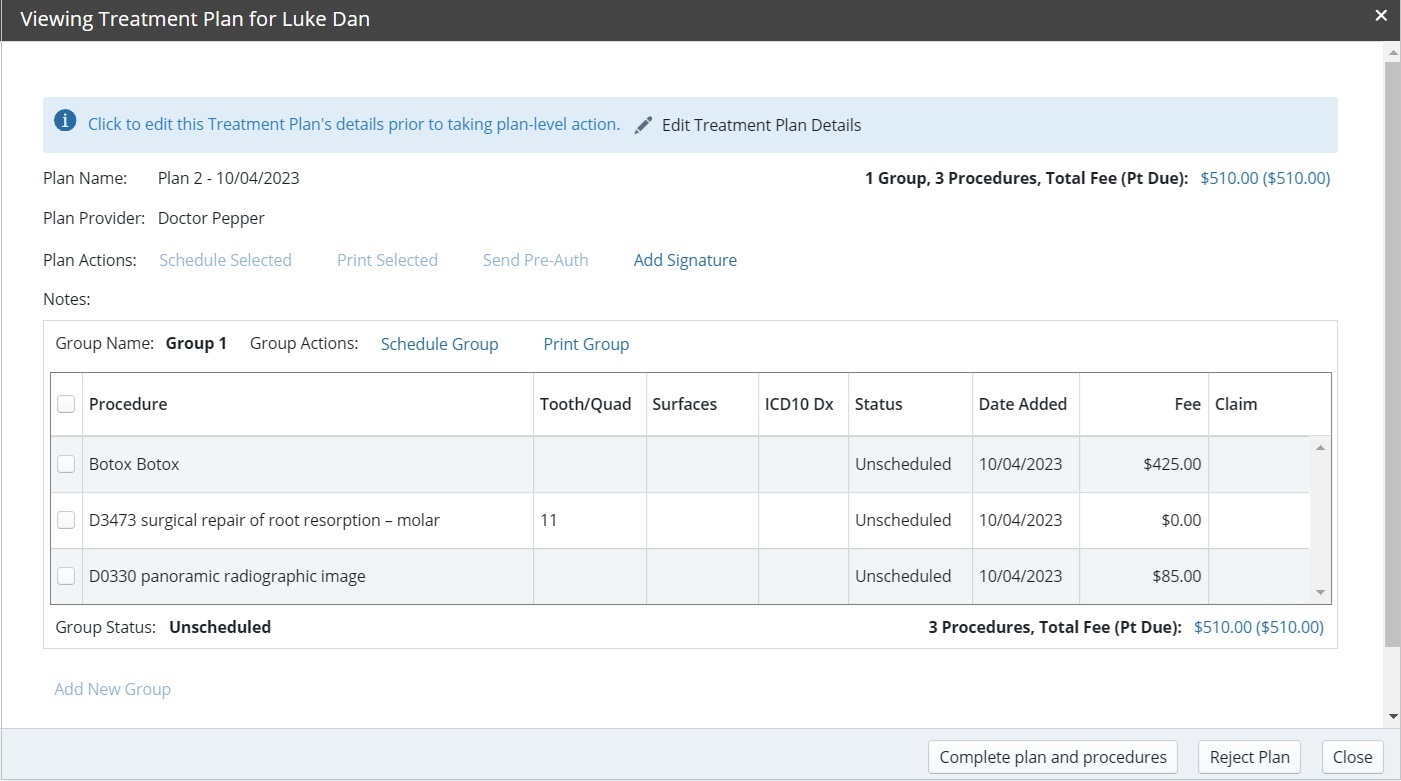Image resolution: width=1401 pixels, height=781 pixels.
Task: Click the pencil edit icon
Action: point(644,125)
